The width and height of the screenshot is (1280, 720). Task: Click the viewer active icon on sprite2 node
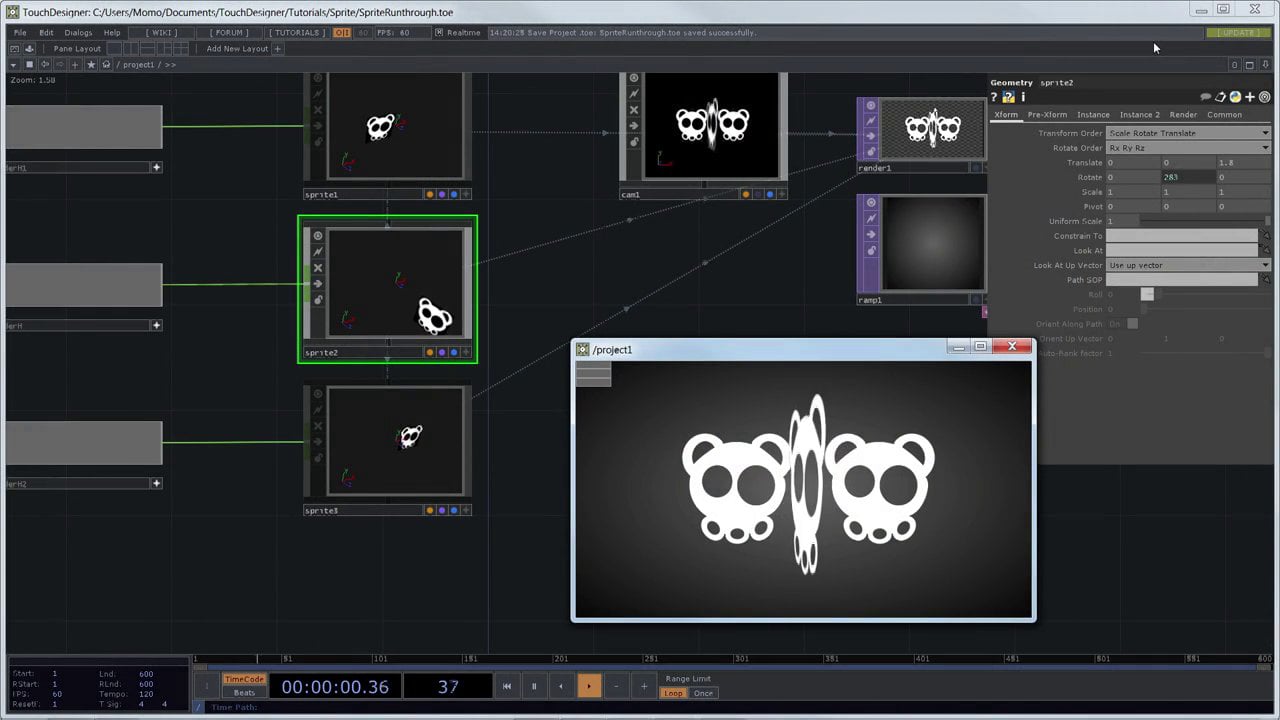click(x=318, y=236)
